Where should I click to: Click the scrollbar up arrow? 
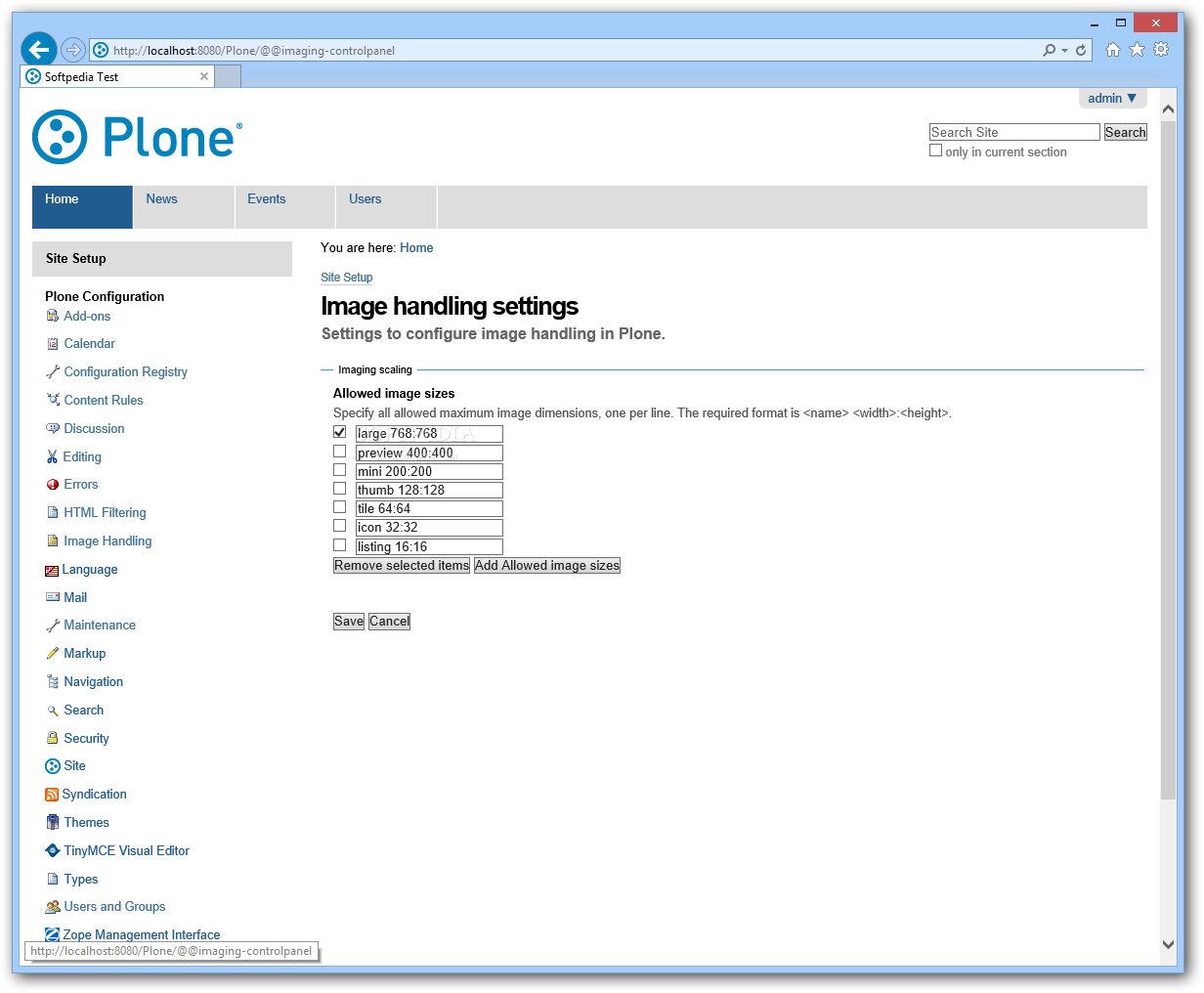tap(1169, 109)
